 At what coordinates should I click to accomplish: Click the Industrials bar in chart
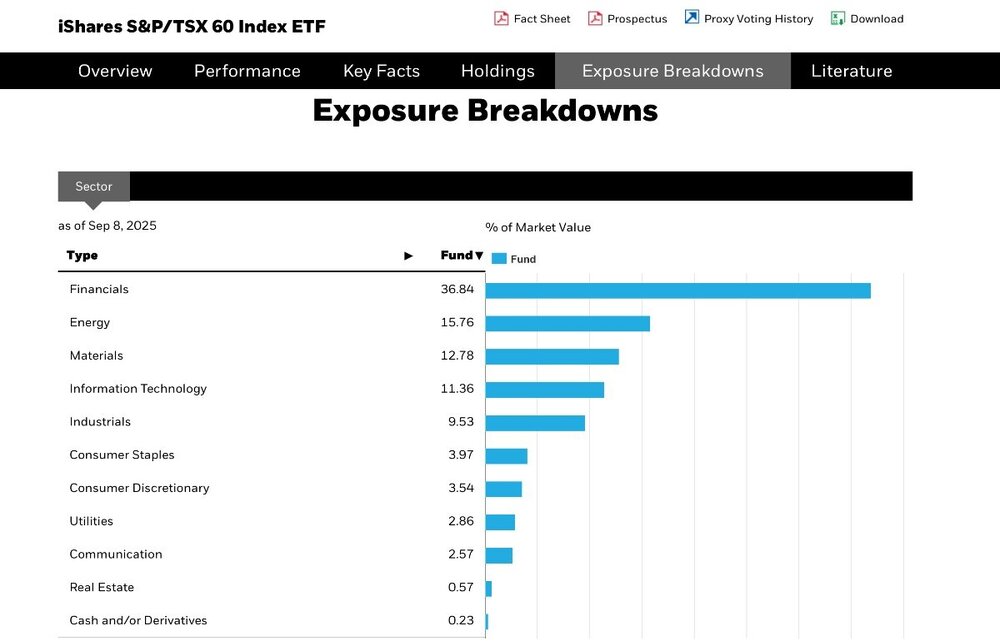pyautogui.click(x=535, y=424)
